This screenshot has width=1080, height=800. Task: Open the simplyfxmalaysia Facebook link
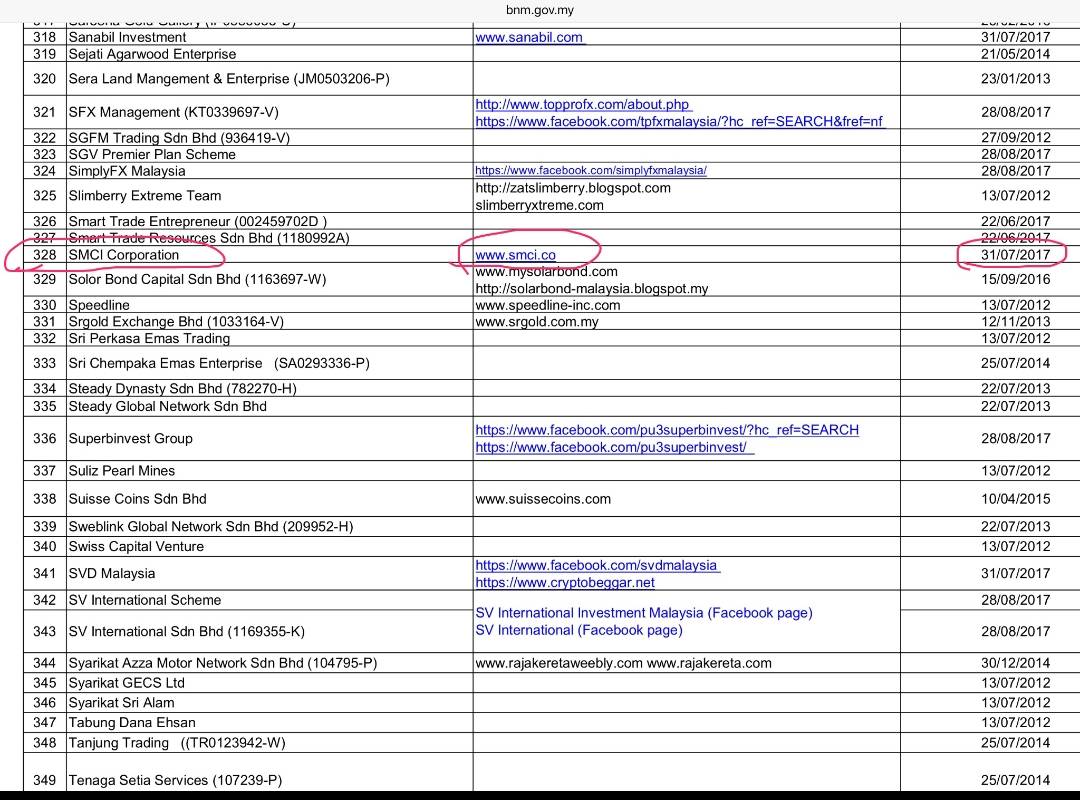[x=591, y=170]
